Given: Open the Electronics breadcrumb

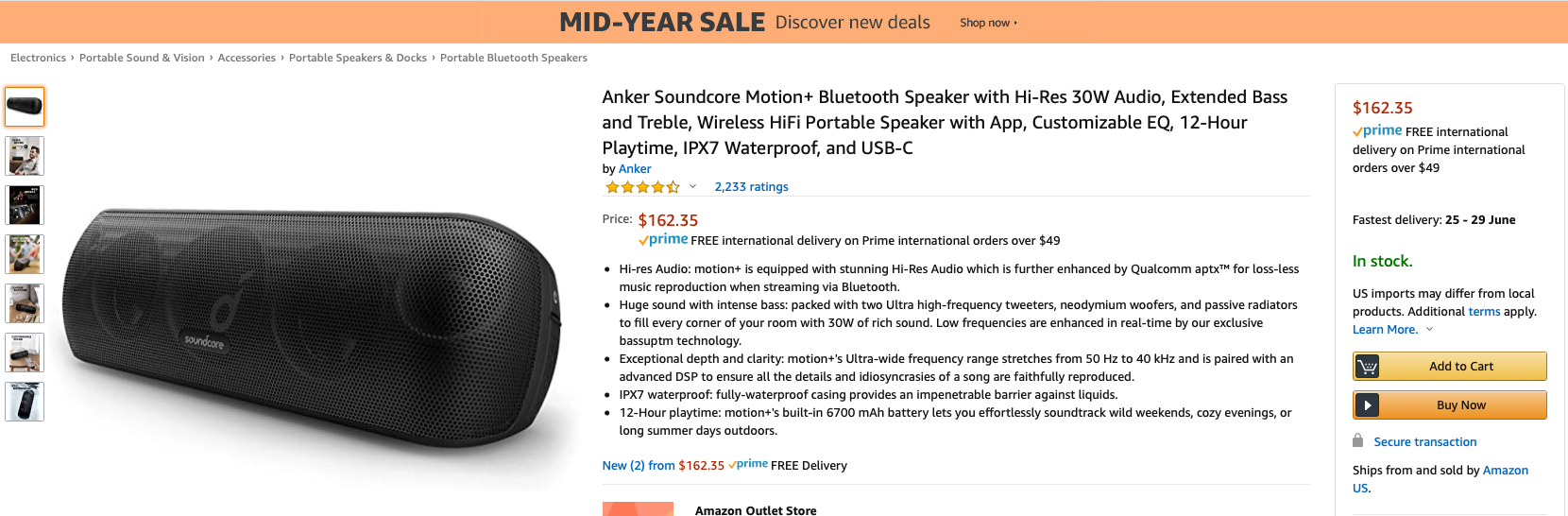Looking at the screenshot, I should [38, 58].
